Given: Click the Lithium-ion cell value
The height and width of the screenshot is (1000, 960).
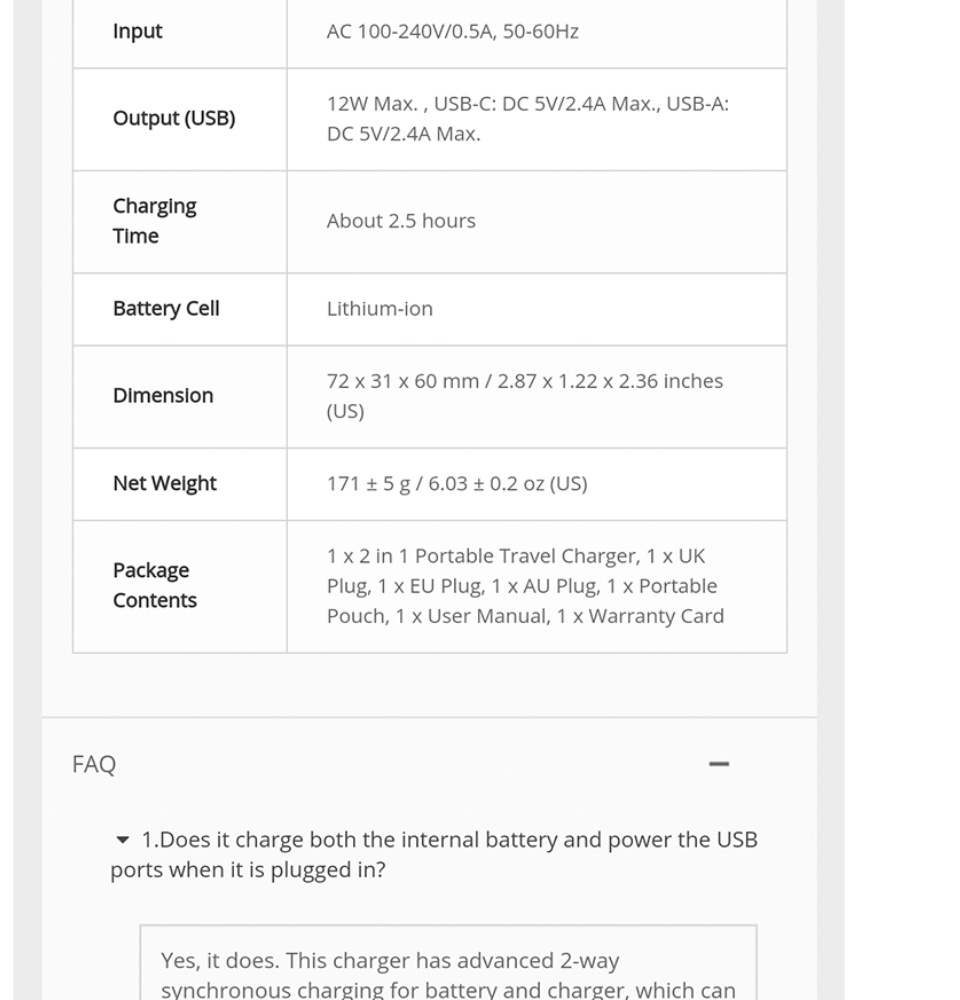Looking at the screenshot, I should [x=380, y=308].
